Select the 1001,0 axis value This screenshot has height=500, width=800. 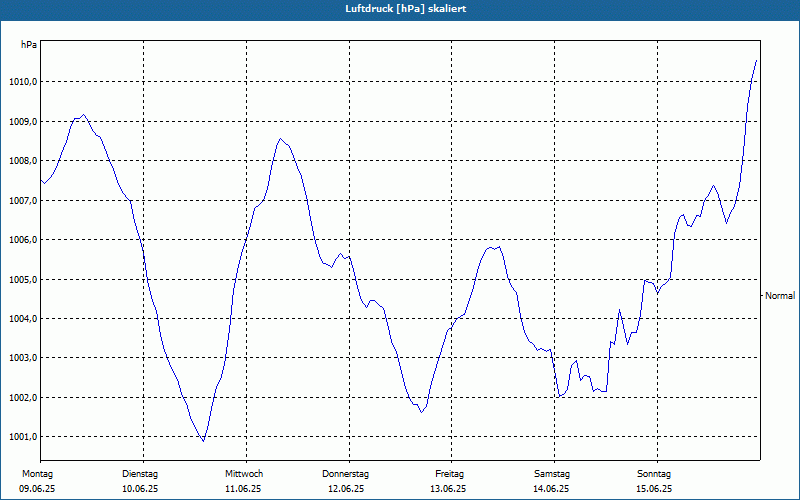click(23, 437)
